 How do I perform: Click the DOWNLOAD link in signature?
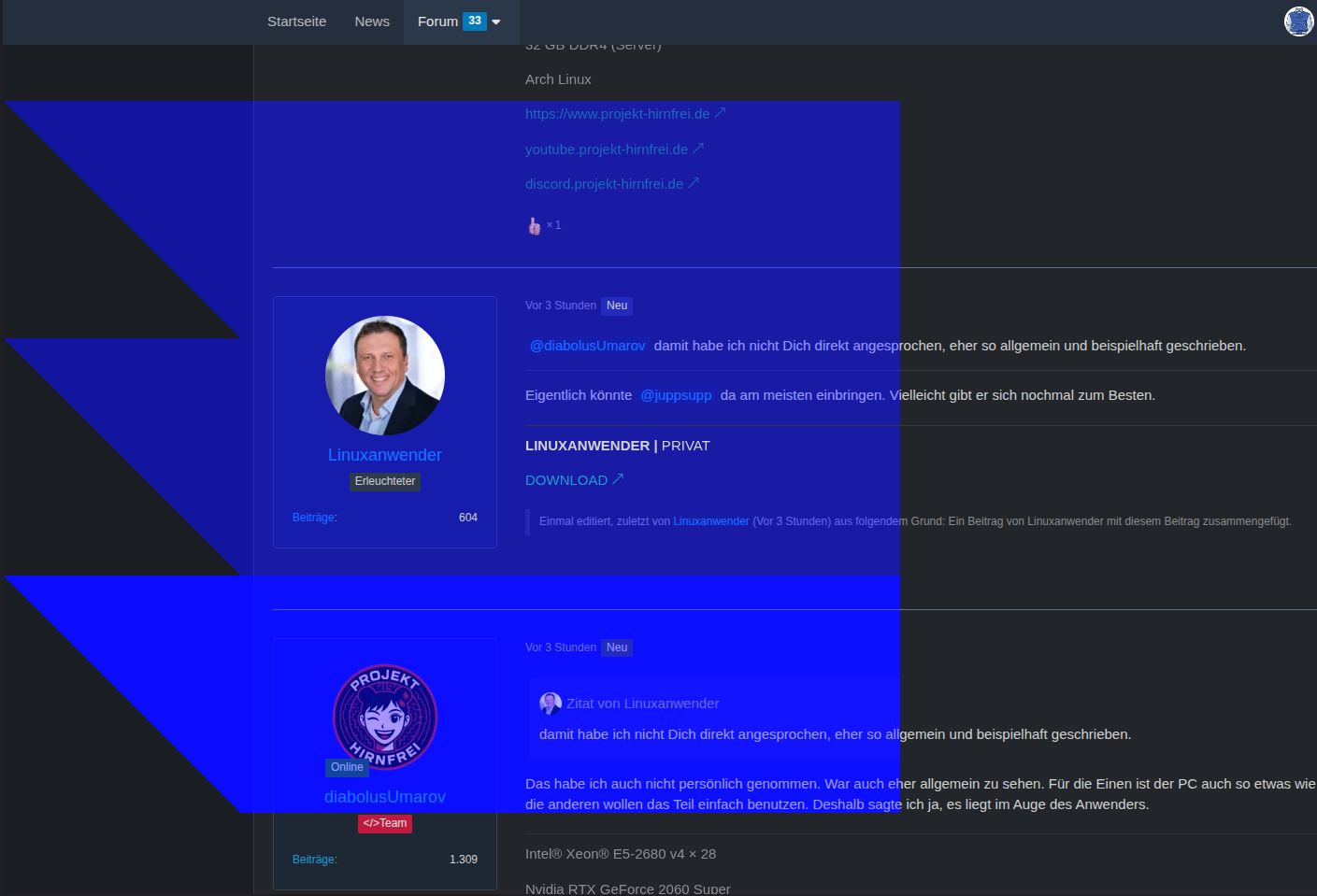(566, 480)
